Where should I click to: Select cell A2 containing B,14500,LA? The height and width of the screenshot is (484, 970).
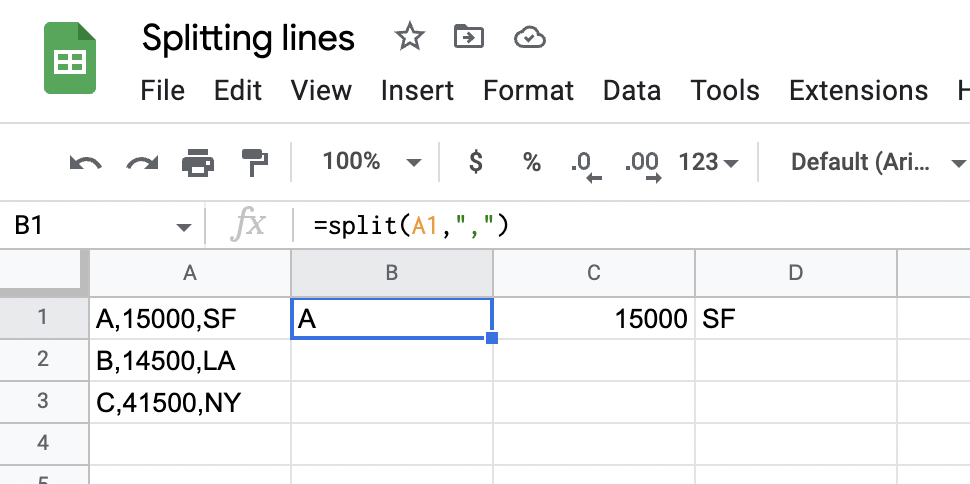[191, 360]
